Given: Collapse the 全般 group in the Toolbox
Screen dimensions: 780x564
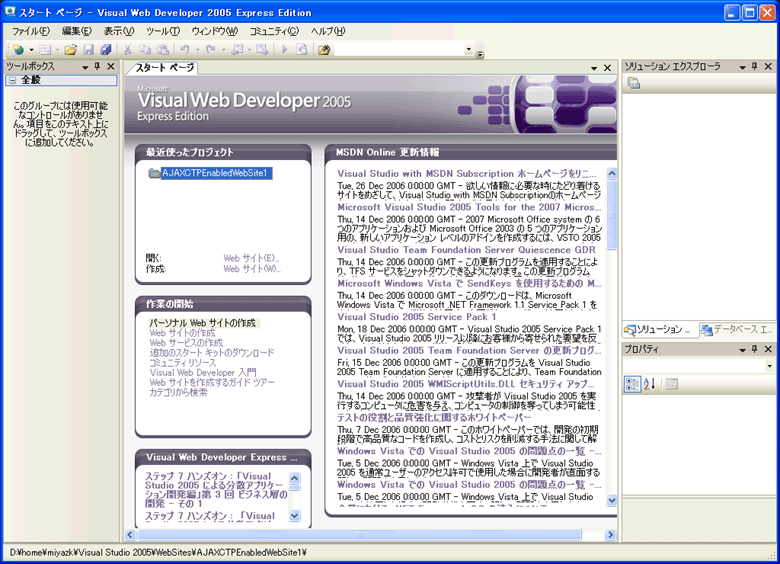Looking at the screenshot, I should 13,80.
